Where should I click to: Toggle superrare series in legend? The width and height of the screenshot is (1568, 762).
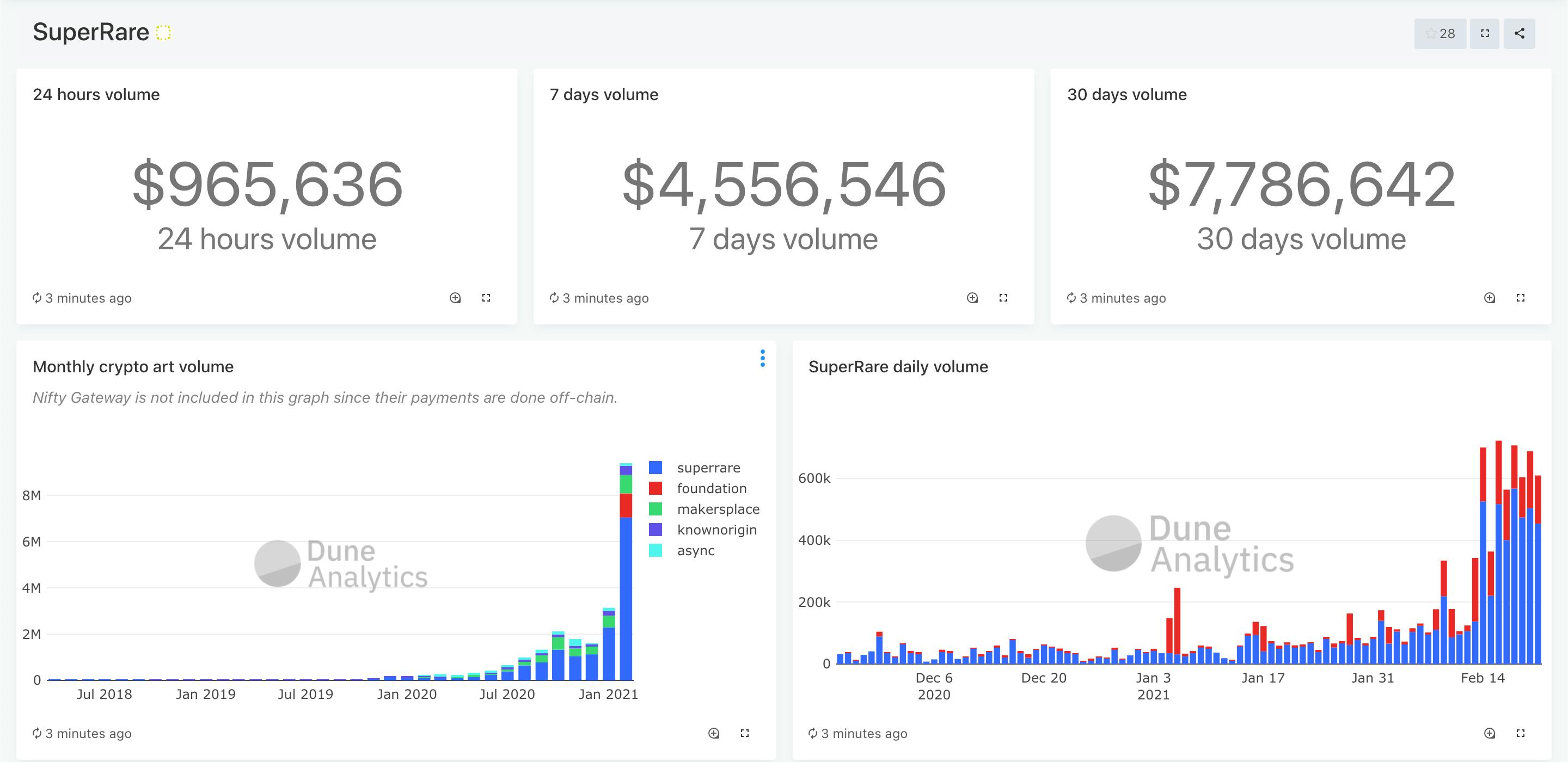[708, 468]
